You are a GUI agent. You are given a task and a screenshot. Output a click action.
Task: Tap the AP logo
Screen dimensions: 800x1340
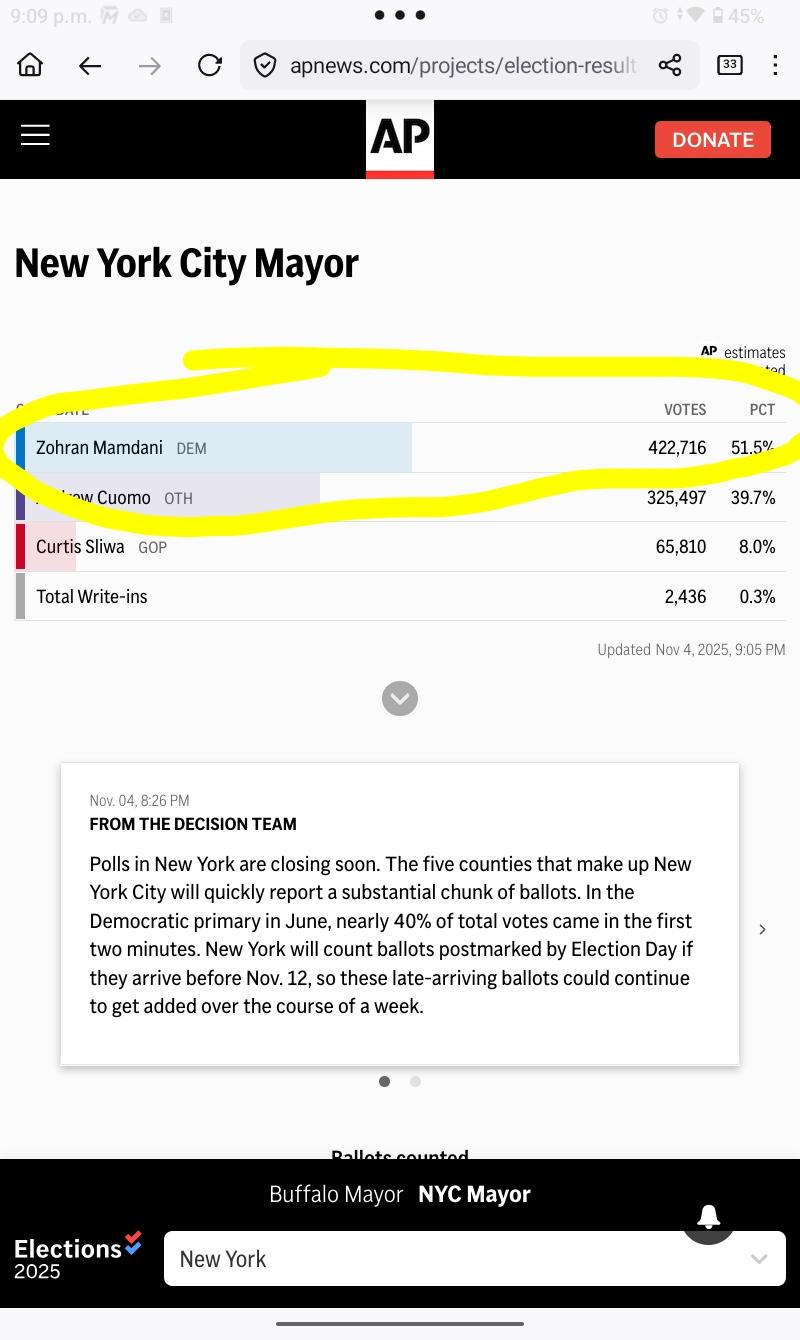pos(400,138)
